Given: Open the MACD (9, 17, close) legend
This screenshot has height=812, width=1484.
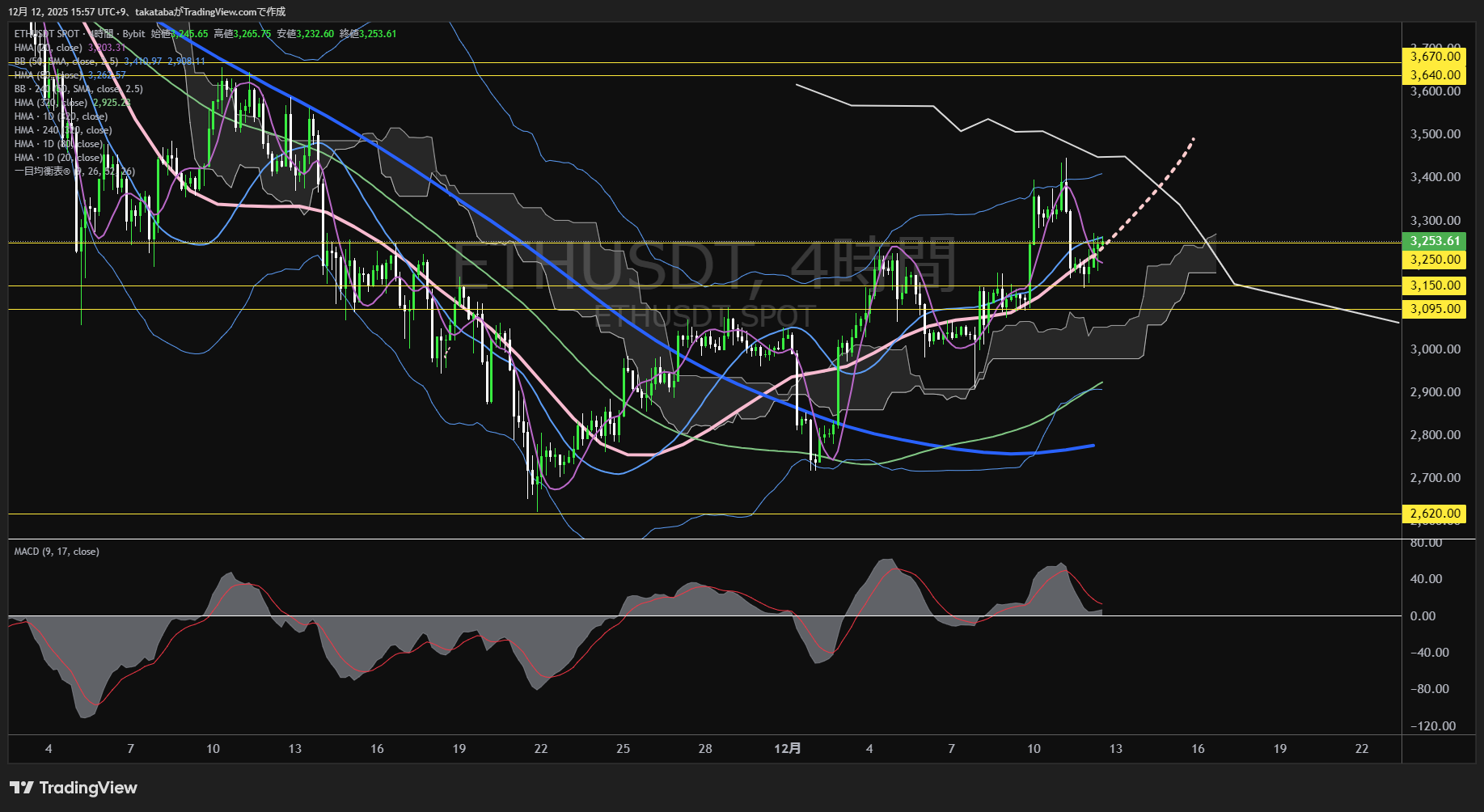Looking at the screenshot, I should (57, 552).
